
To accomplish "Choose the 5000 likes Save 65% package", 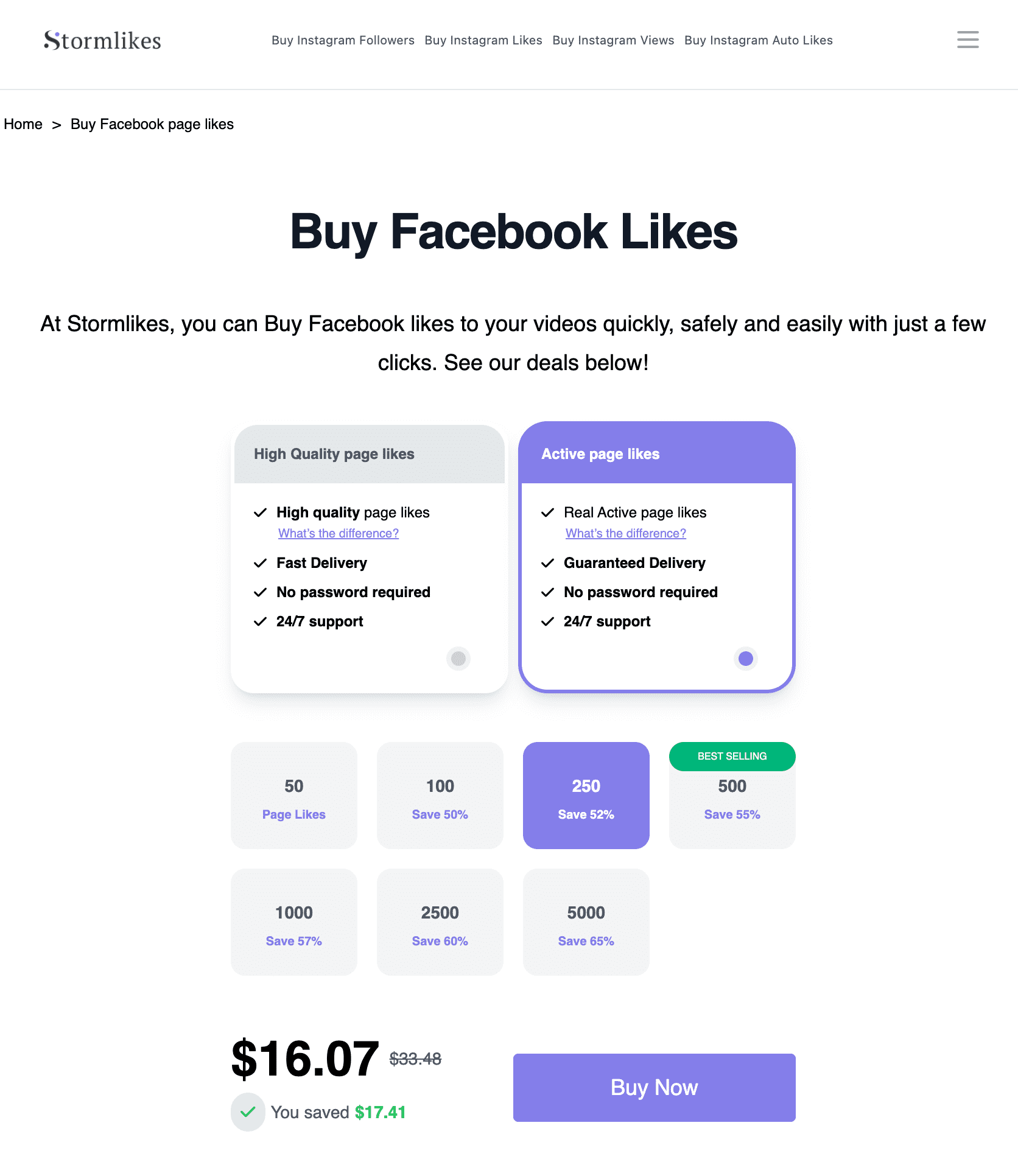I will point(586,922).
